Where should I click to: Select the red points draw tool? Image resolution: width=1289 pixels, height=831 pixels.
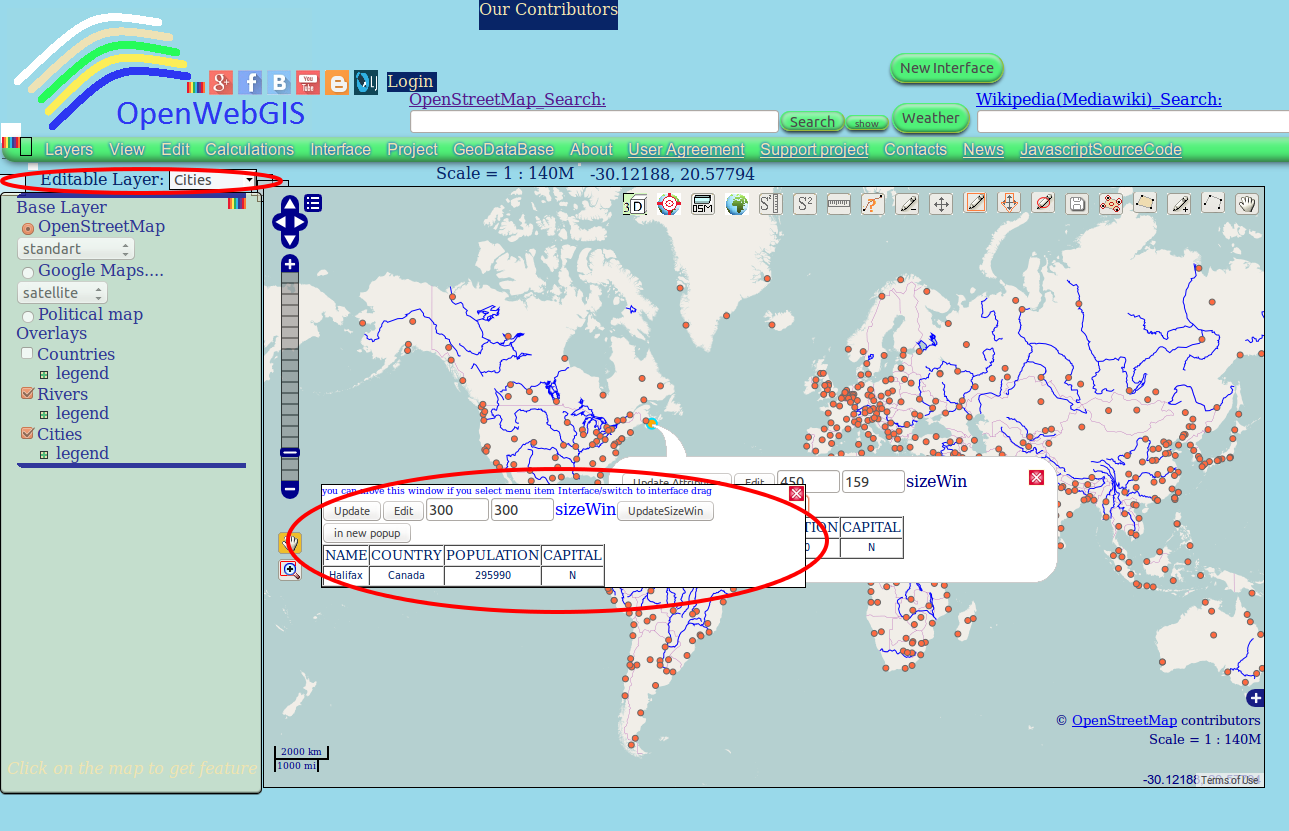(x=1111, y=204)
